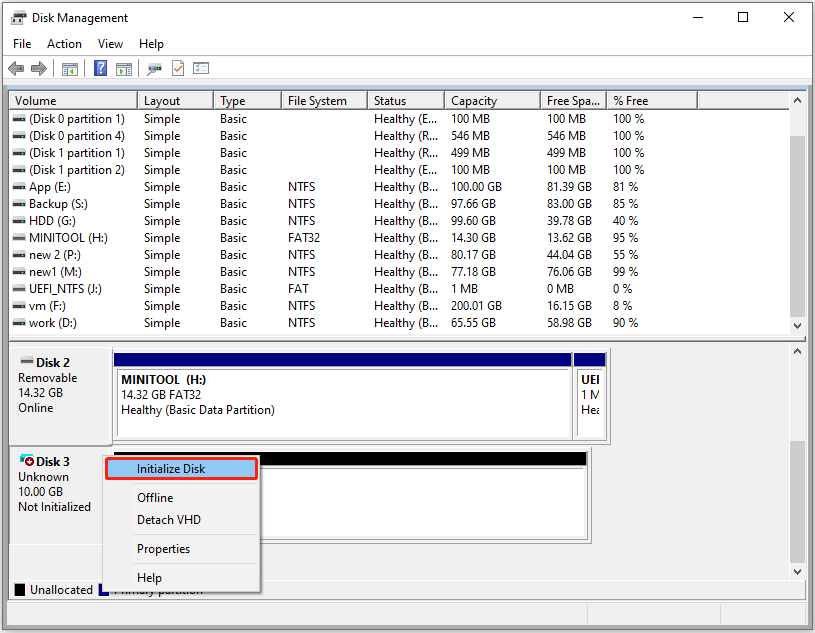The width and height of the screenshot is (815, 633).
Task: Select Initialize Disk from the context menu
Action: pos(181,468)
